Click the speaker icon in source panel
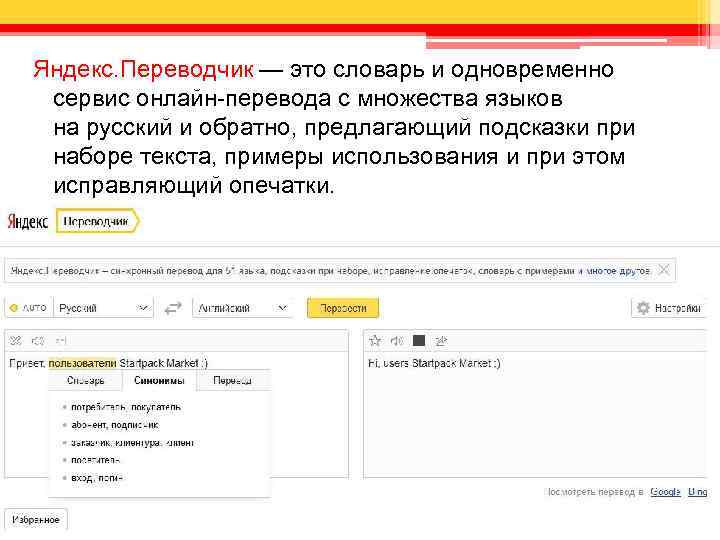 coord(38,341)
